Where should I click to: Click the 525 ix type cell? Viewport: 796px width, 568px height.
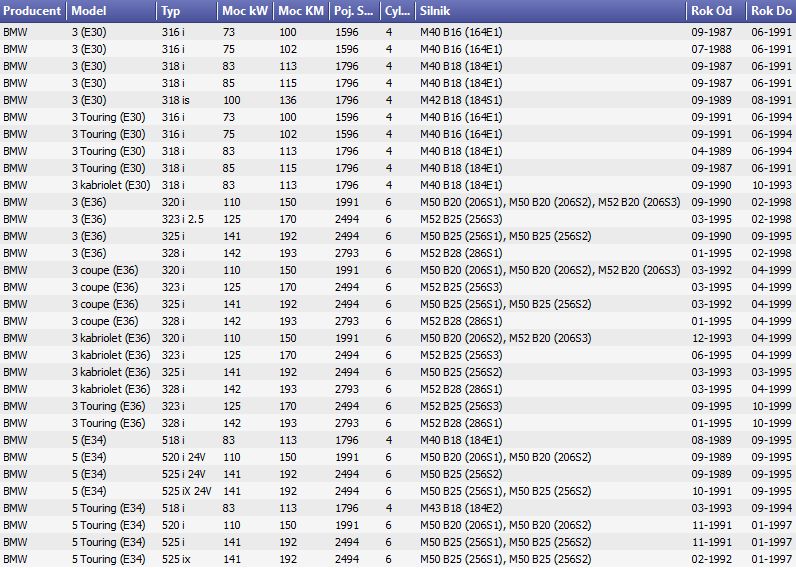tap(176, 559)
